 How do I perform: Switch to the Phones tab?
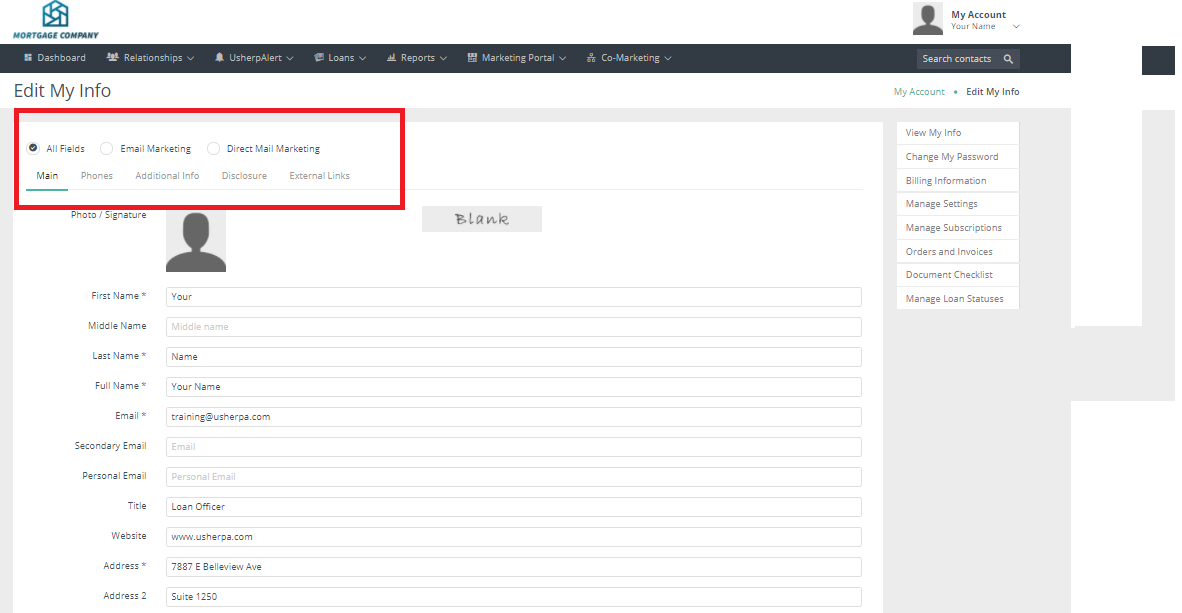97,176
